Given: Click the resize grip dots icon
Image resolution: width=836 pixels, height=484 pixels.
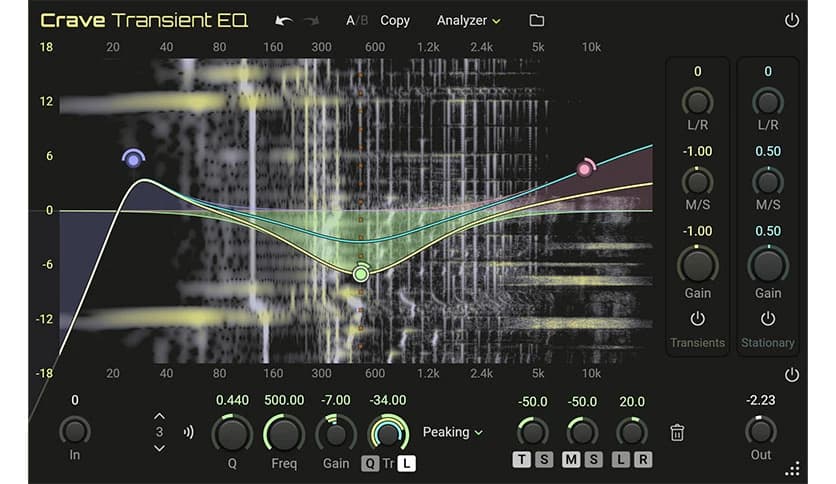Looking at the screenshot, I should (792, 469).
